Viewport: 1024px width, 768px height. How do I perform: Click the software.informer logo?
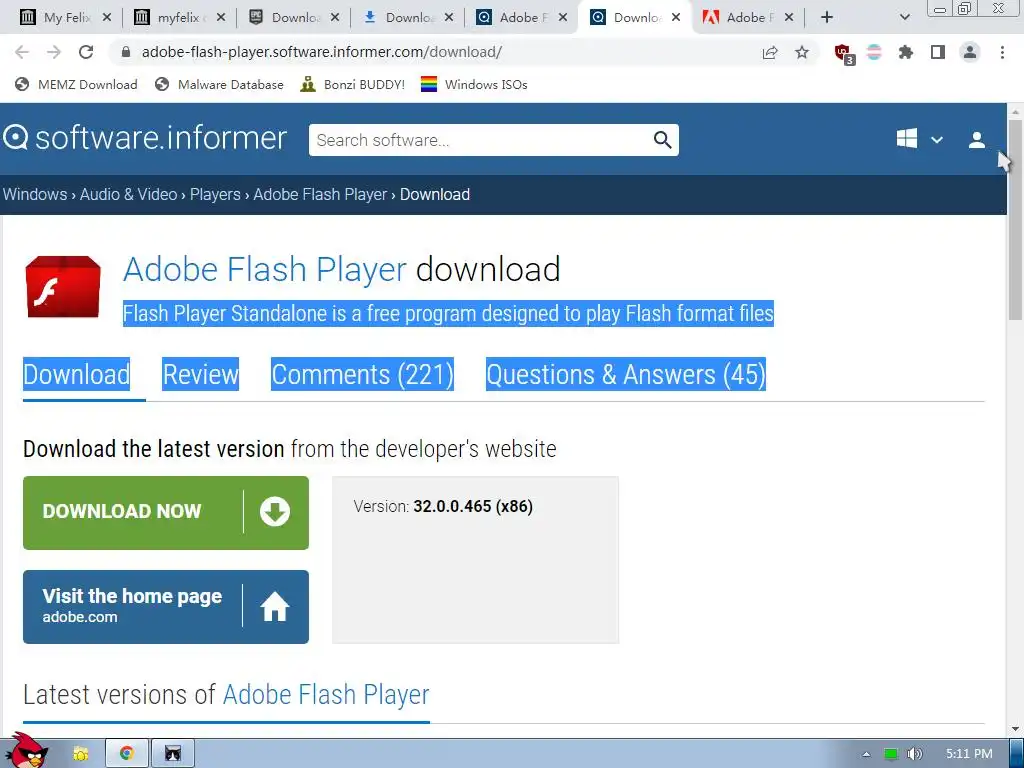[144, 138]
